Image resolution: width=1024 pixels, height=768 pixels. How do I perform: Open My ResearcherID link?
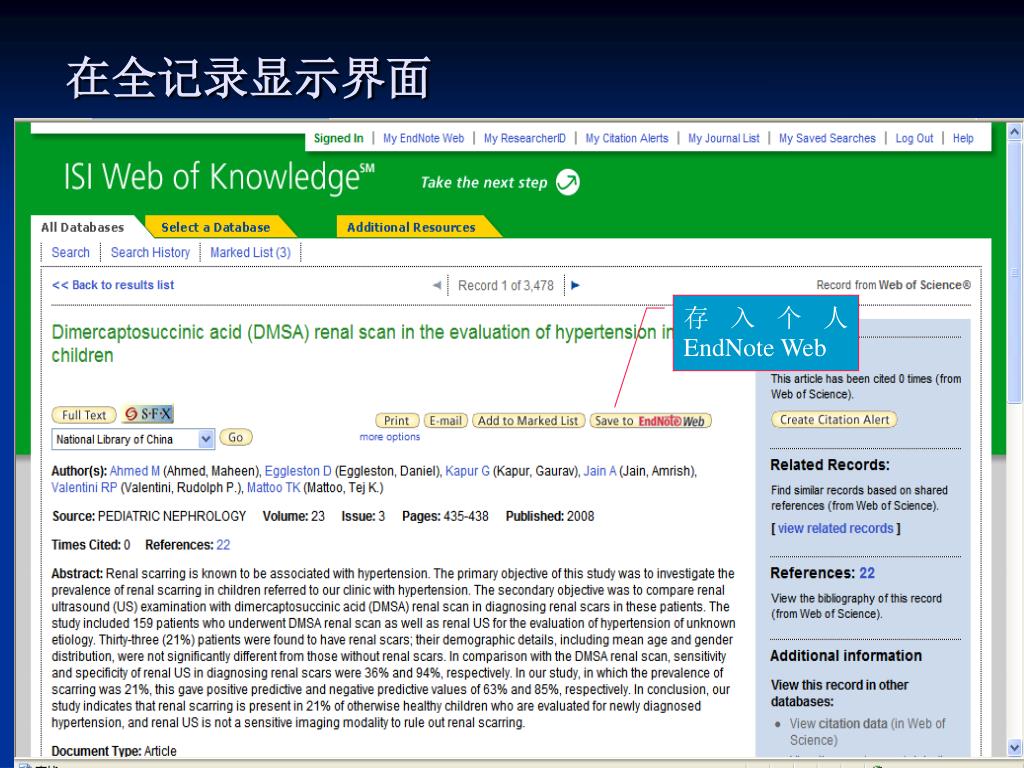[524, 138]
